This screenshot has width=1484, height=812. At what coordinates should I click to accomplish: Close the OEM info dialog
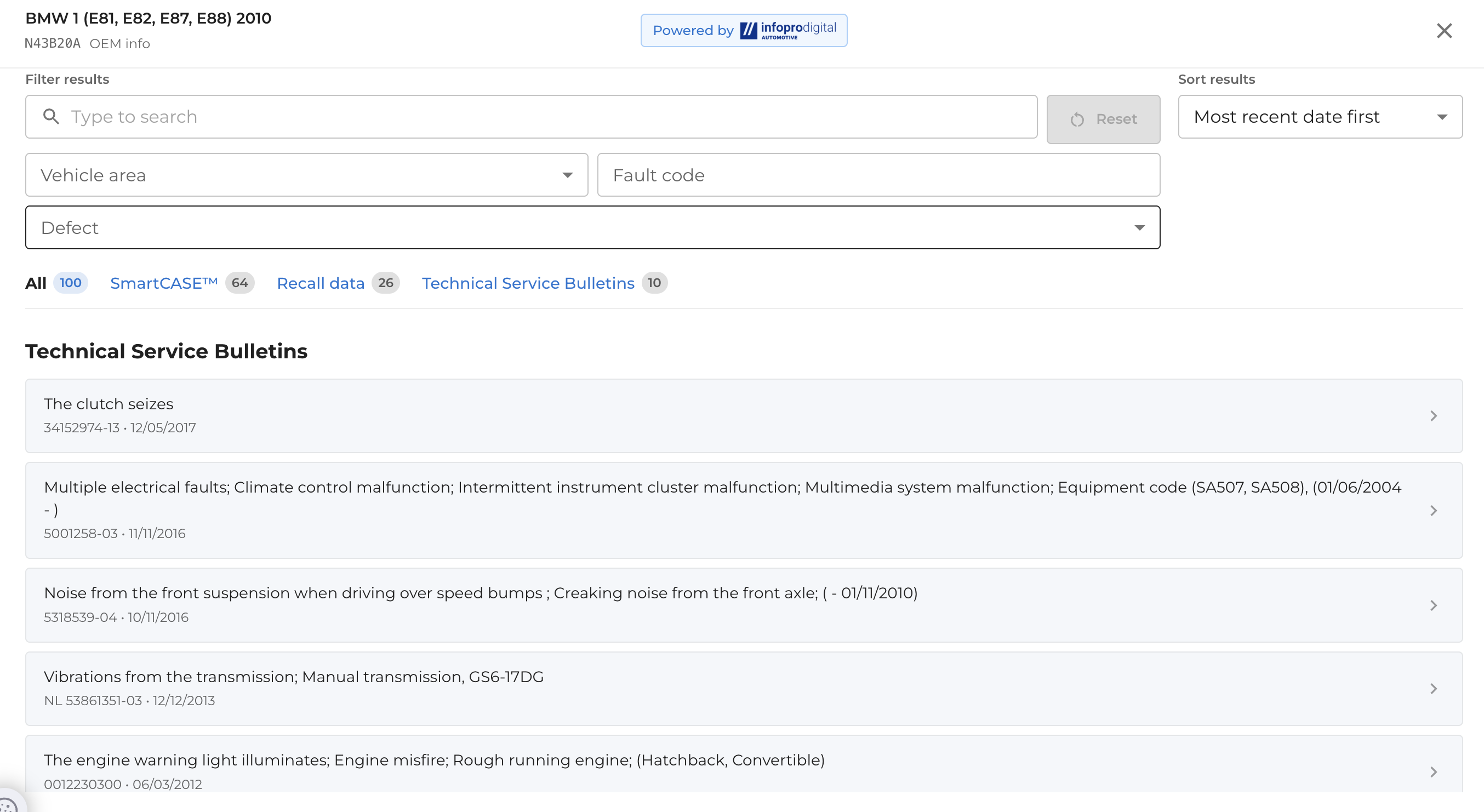tap(1443, 31)
